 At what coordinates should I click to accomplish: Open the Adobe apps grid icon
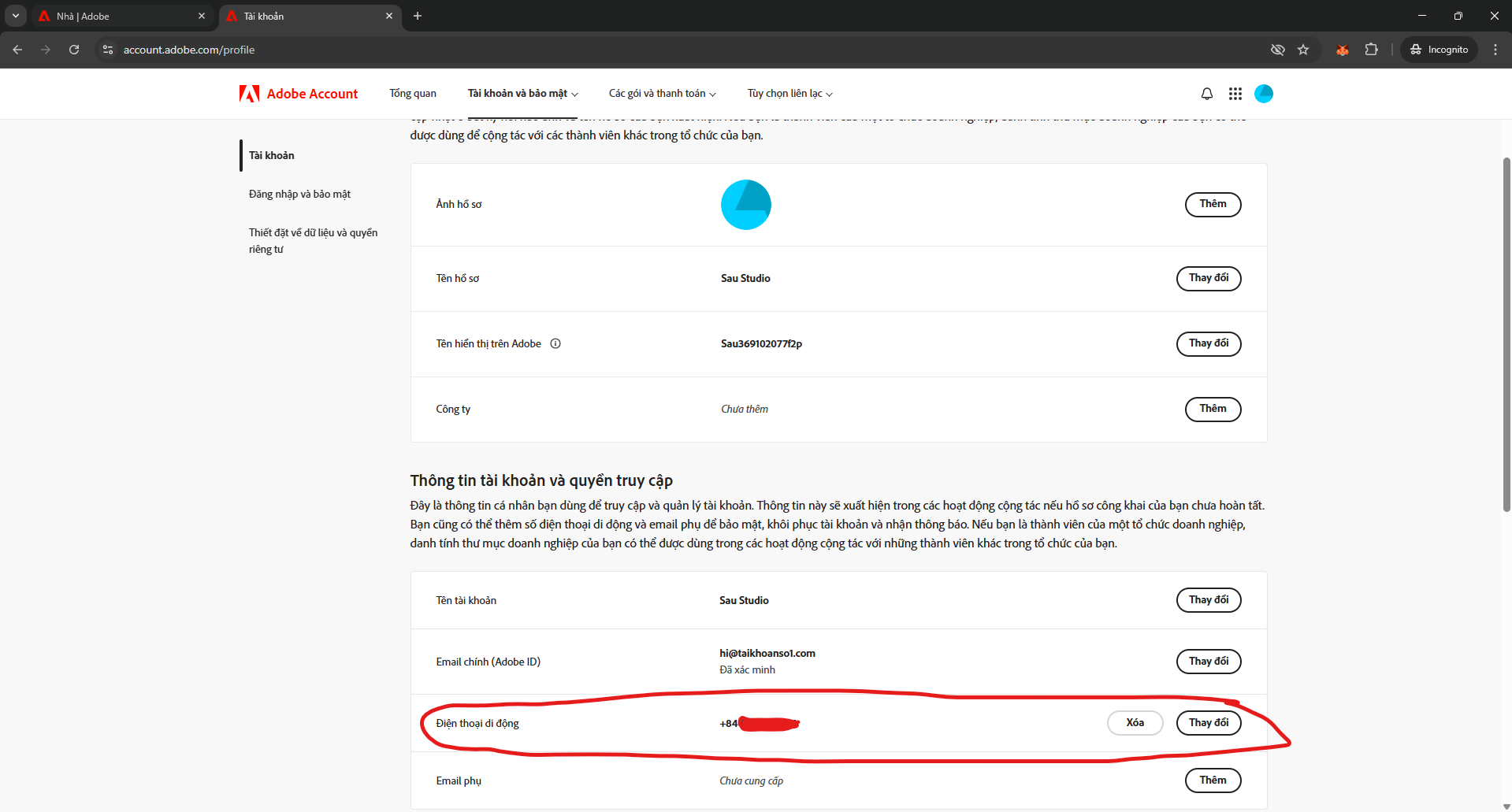click(1235, 94)
